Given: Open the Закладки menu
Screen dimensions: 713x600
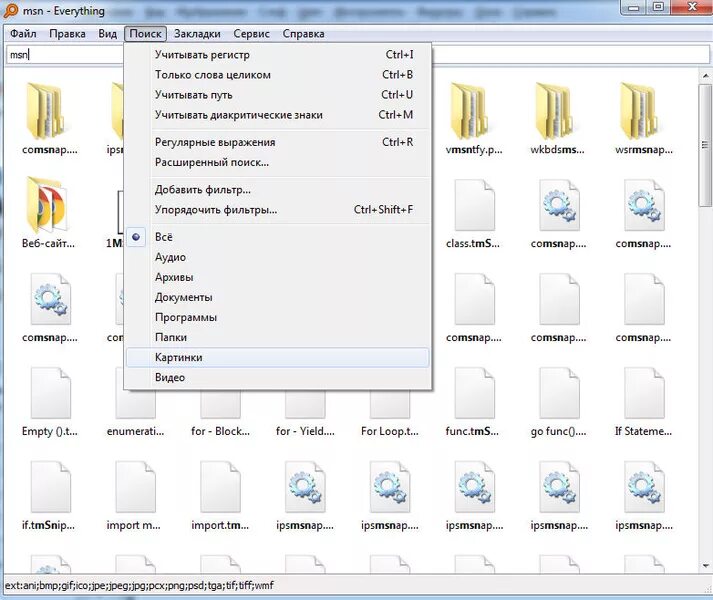Looking at the screenshot, I should (x=197, y=34).
